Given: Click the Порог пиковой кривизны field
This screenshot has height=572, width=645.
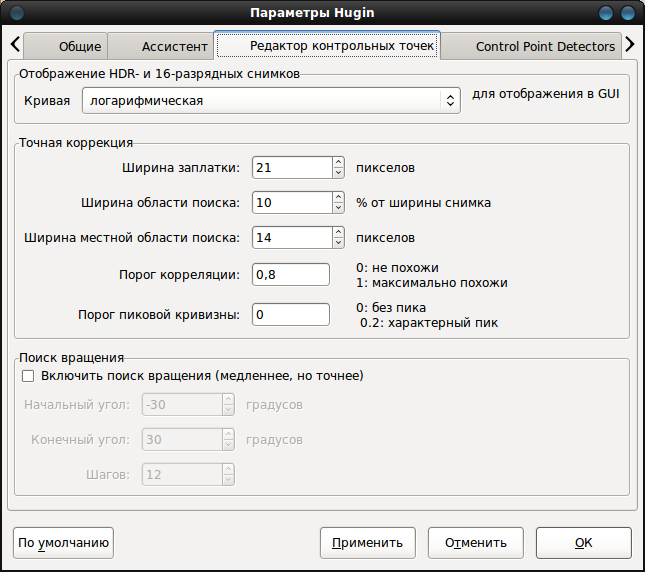Looking at the screenshot, I should 291,314.
